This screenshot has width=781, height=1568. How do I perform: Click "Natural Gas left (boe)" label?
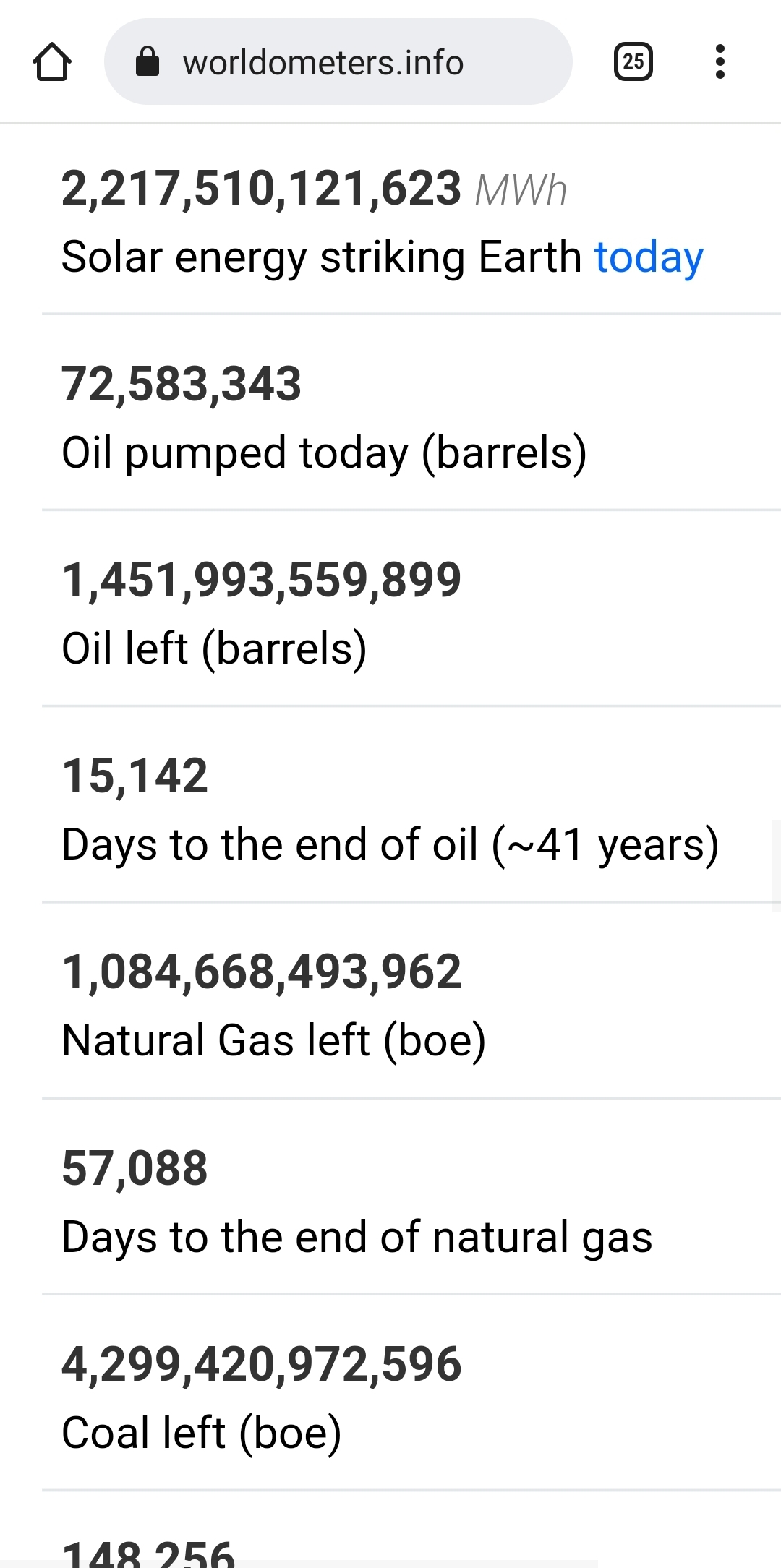point(273,1040)
